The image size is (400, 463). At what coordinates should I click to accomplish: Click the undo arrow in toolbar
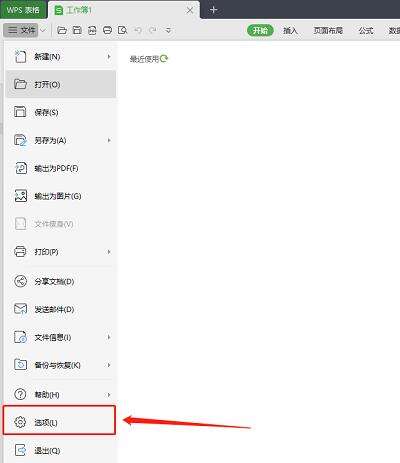(138, 31)
